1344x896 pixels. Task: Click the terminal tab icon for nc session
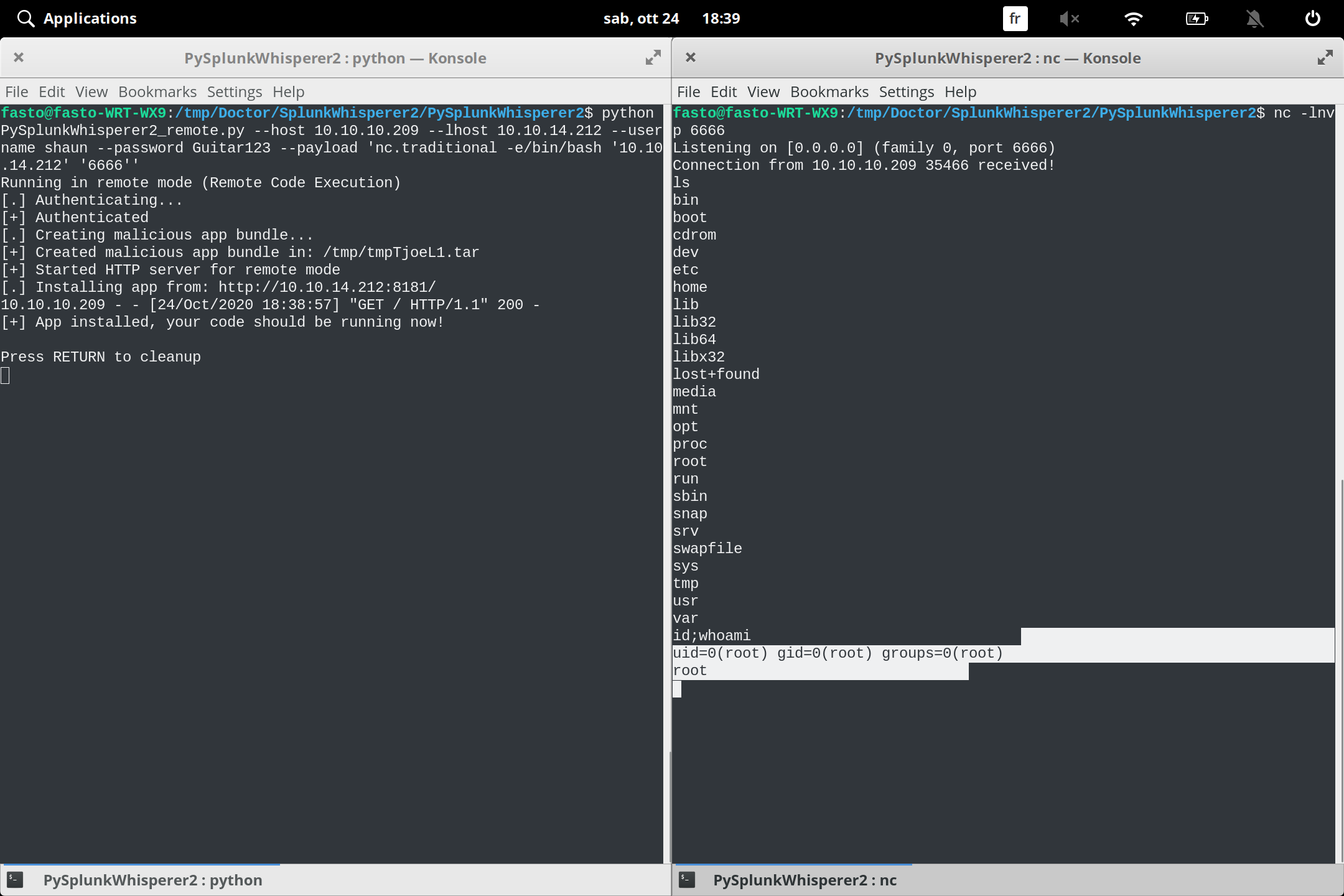click(x=688, y=880)
